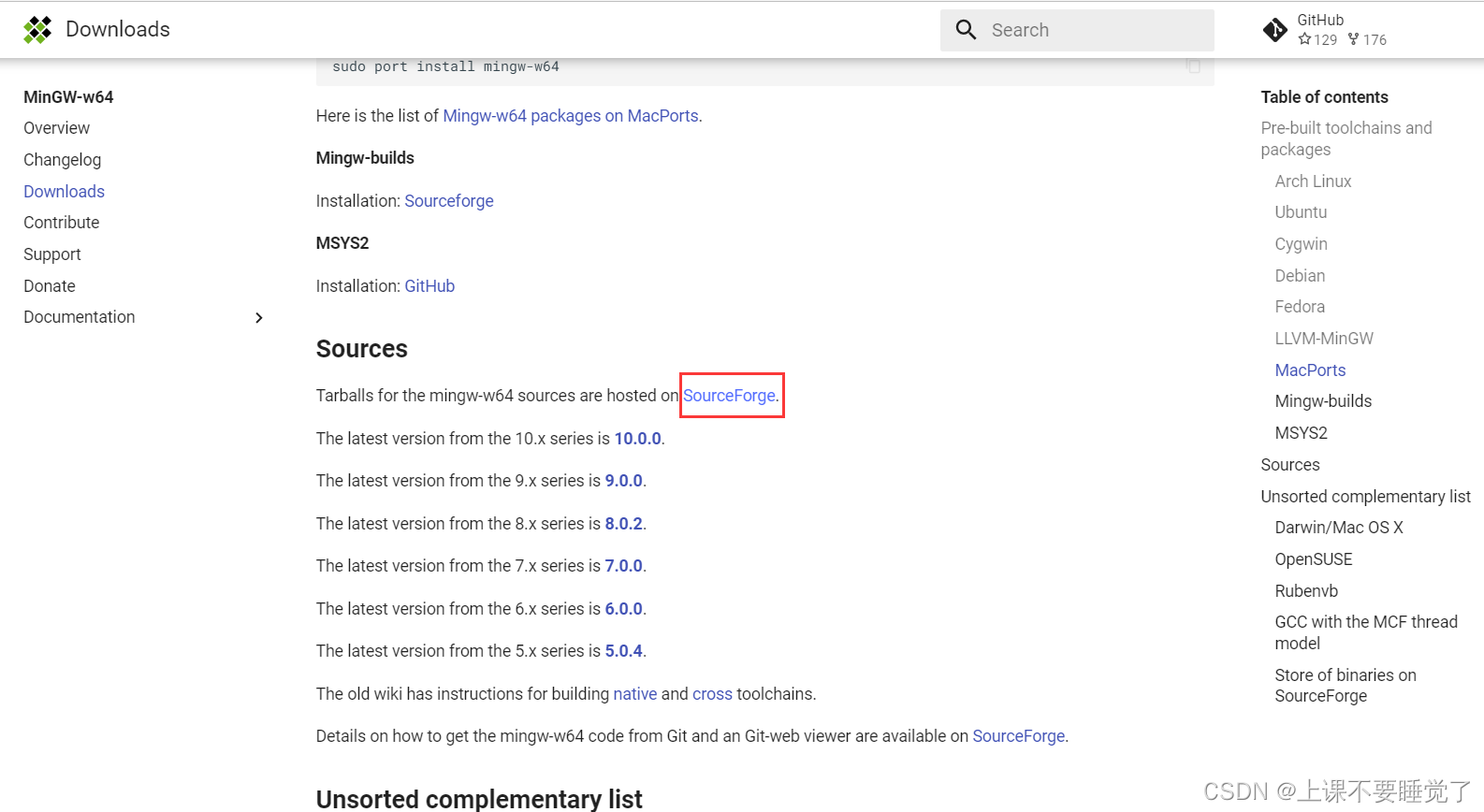Image resolution: width=1484 pixels, height=812 pixels.
Task: Jump to Unsorted complementary list in contents
Action: pos(1365,497)
